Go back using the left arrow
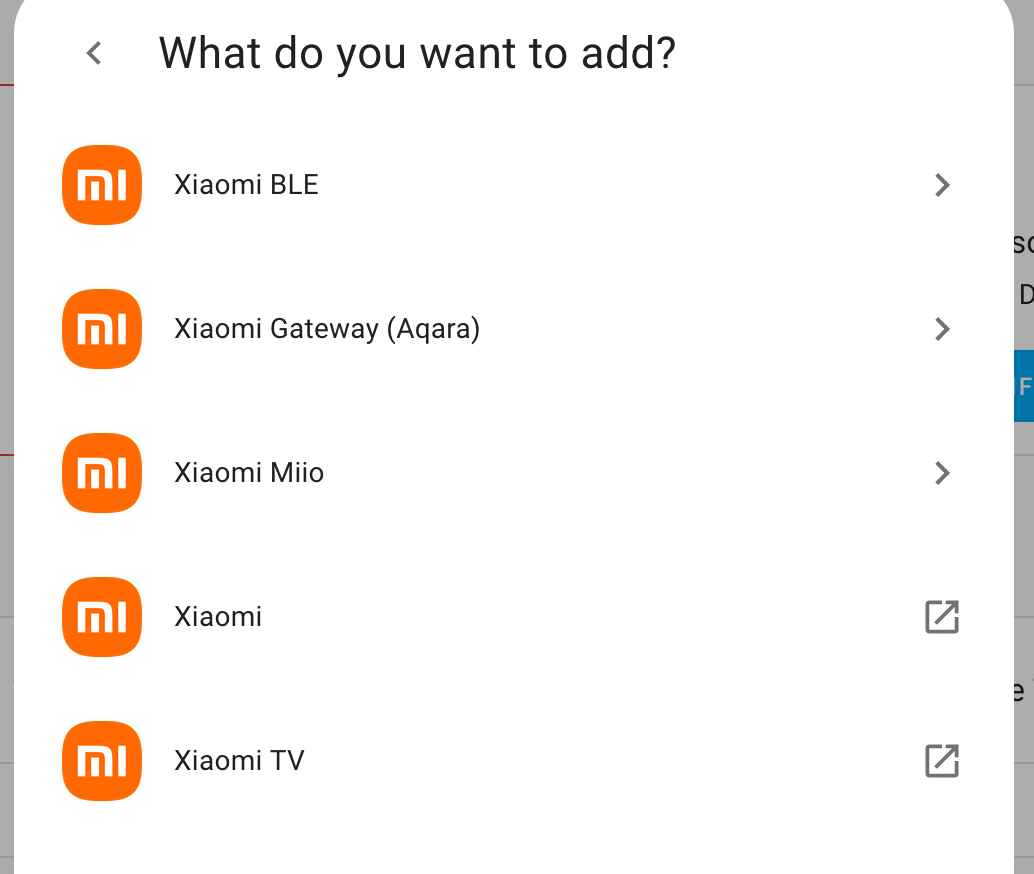The width and height of the screenshot is (1034, 874). (94, 53)
